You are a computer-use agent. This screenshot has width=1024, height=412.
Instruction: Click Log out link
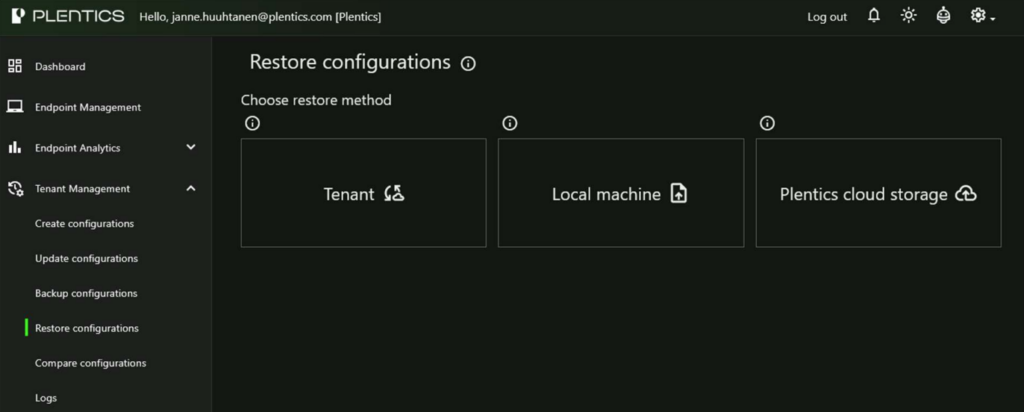(x=827, y=18)
